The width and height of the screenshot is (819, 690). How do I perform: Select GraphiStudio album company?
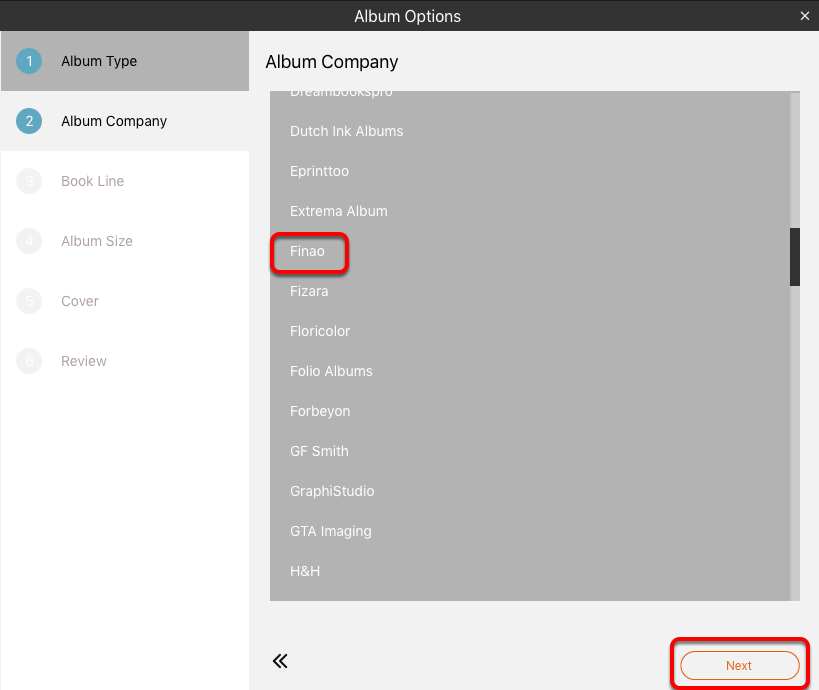pyautogui.click(x=530, y=491)
